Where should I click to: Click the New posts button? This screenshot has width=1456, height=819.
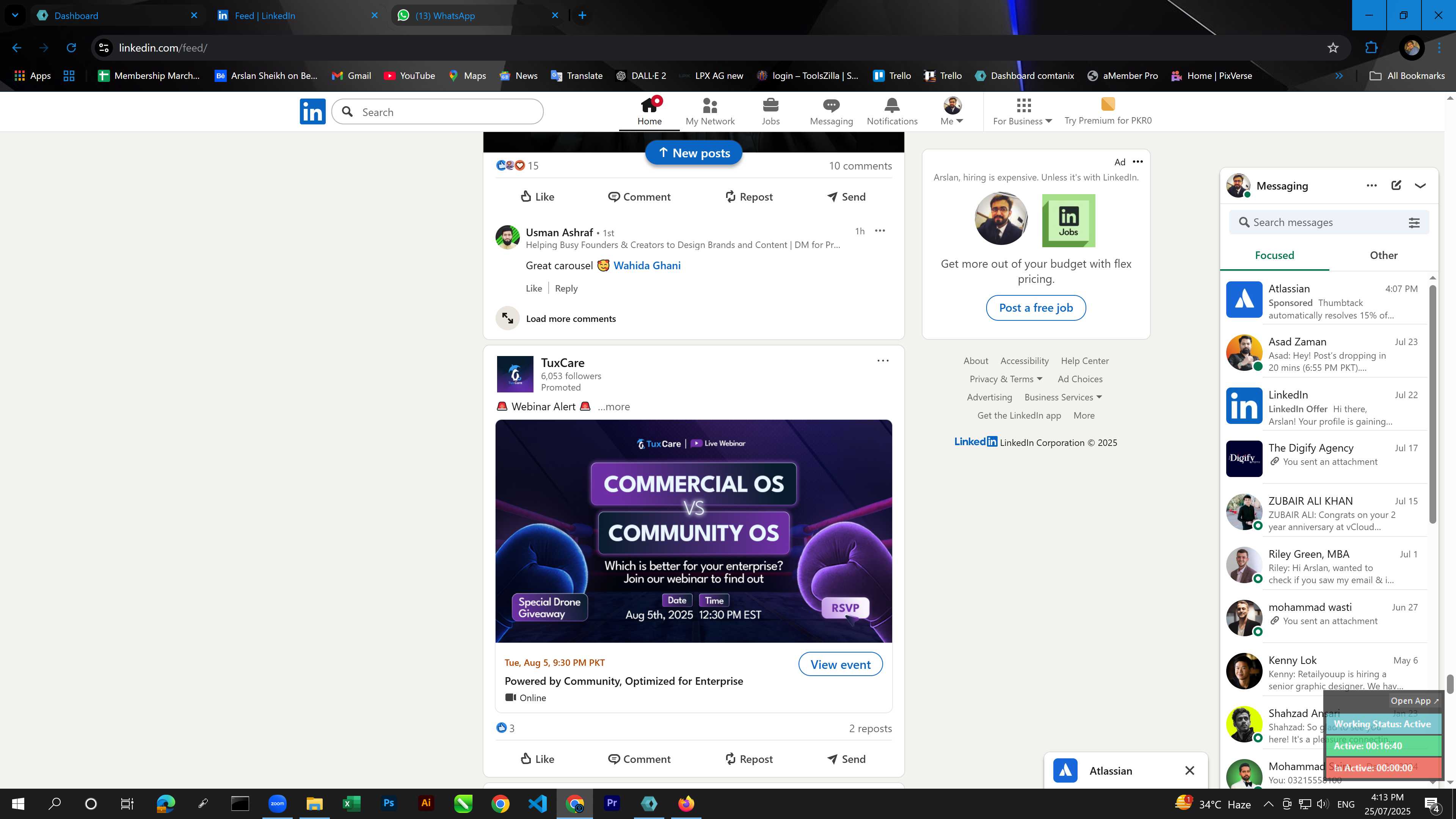tap(693, 152)
